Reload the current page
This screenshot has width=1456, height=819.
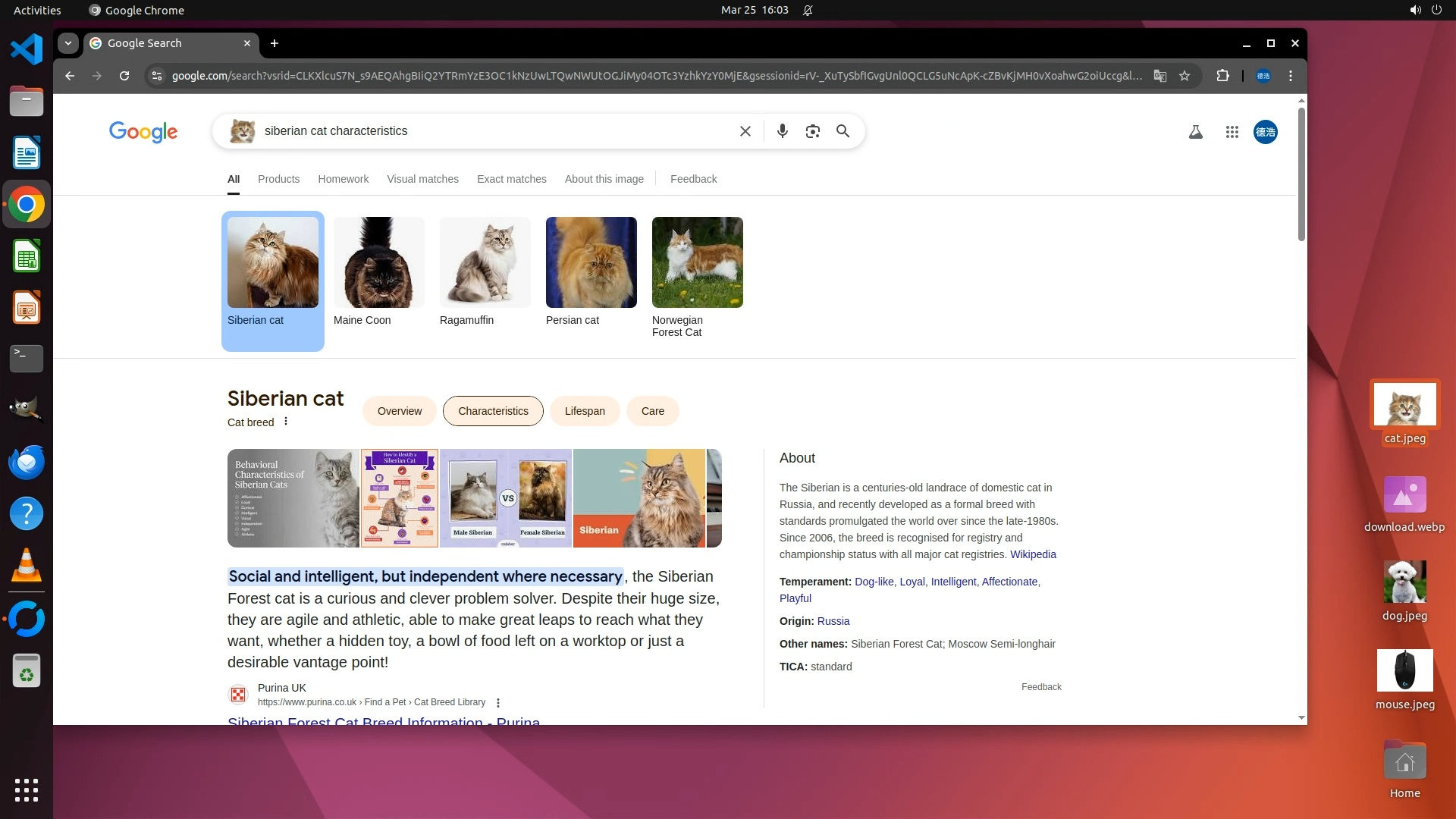coord(124,76)
